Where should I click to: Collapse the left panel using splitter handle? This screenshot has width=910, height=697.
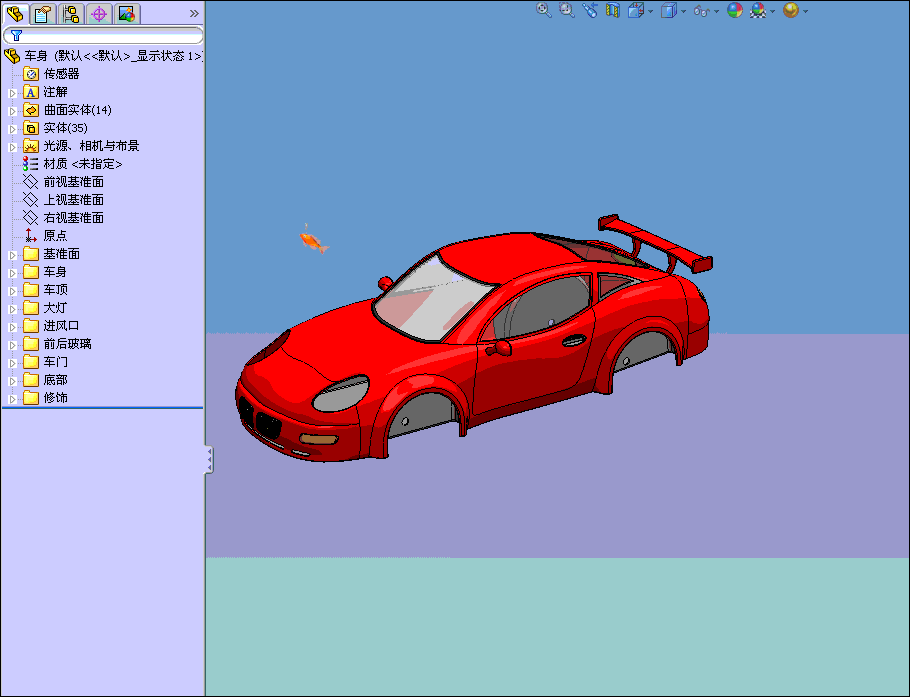pyautogui.click(x=209, y=460)
